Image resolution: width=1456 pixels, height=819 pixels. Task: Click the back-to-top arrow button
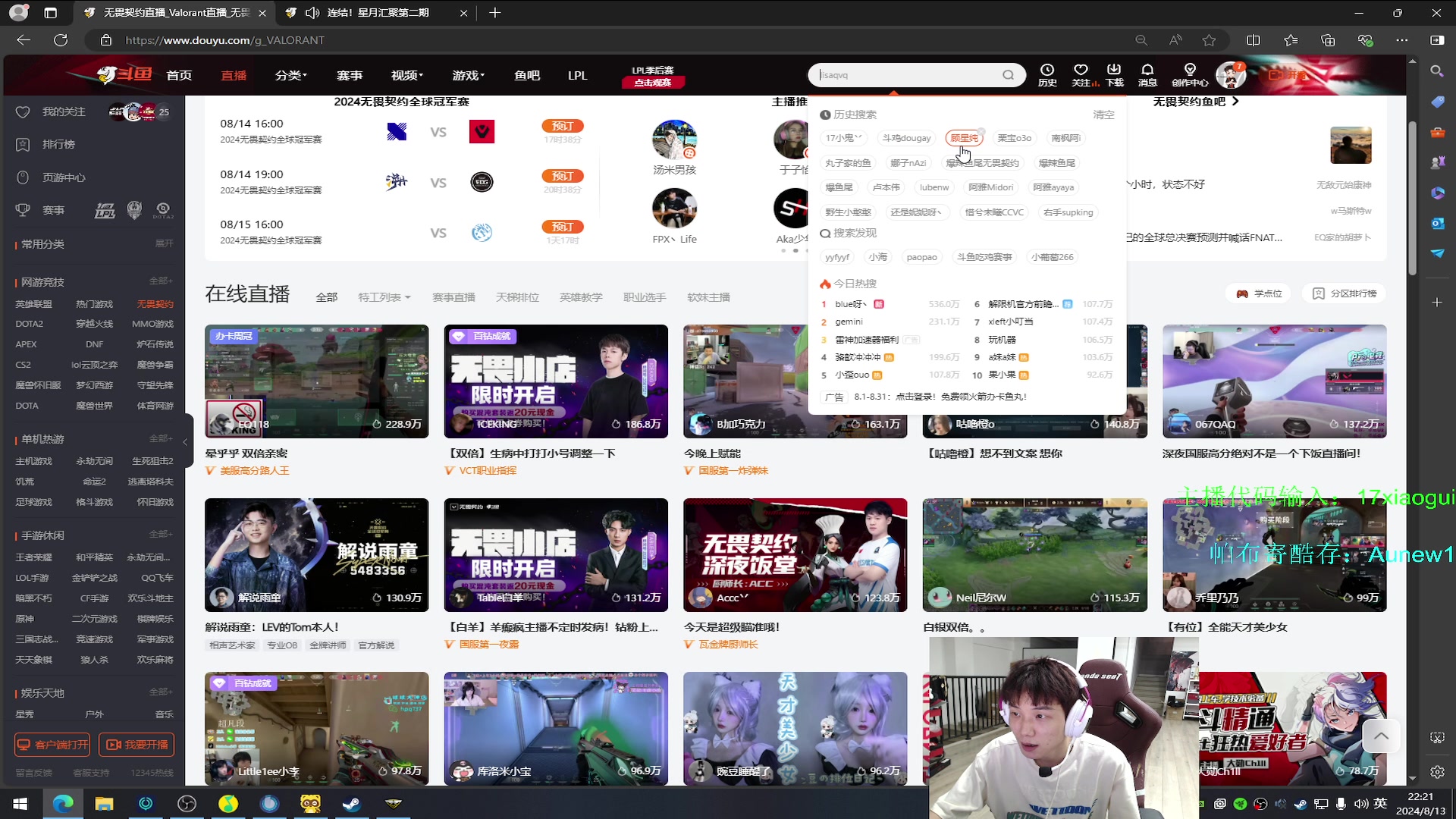(x=1381, y=736)
